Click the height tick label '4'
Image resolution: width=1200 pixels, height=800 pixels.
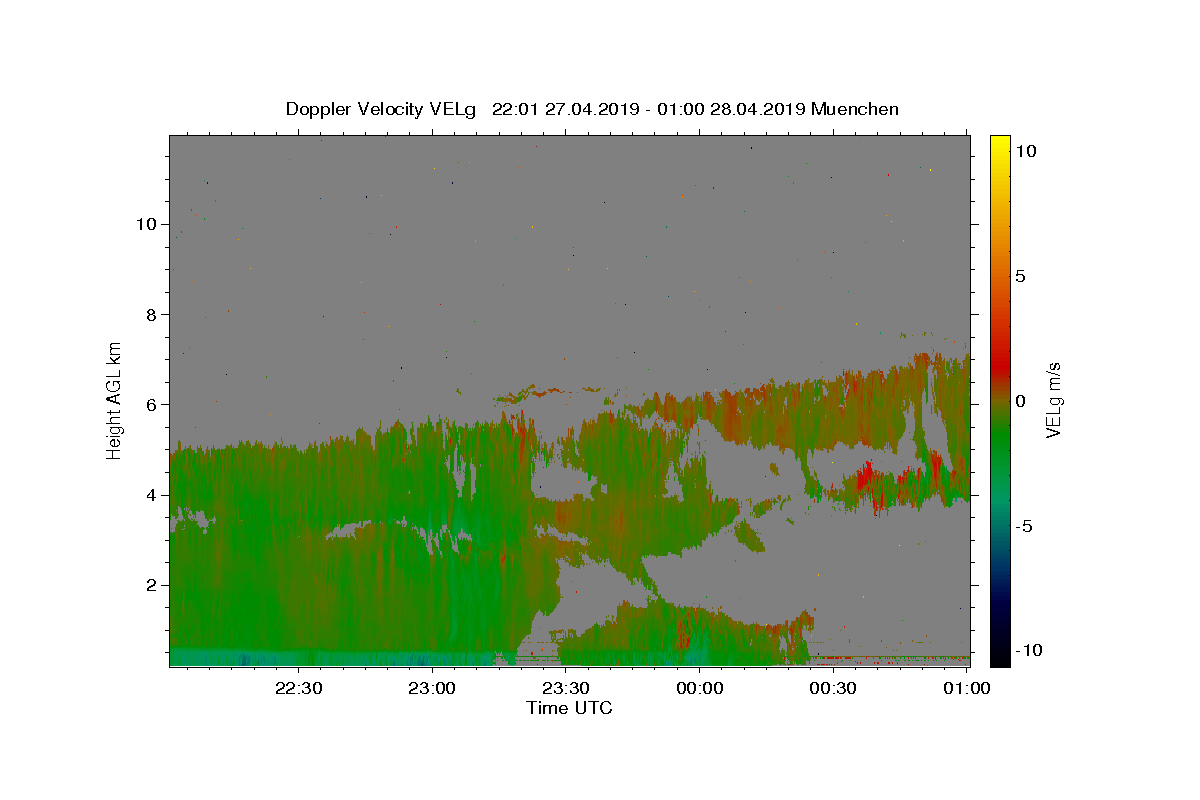point(150,495)
